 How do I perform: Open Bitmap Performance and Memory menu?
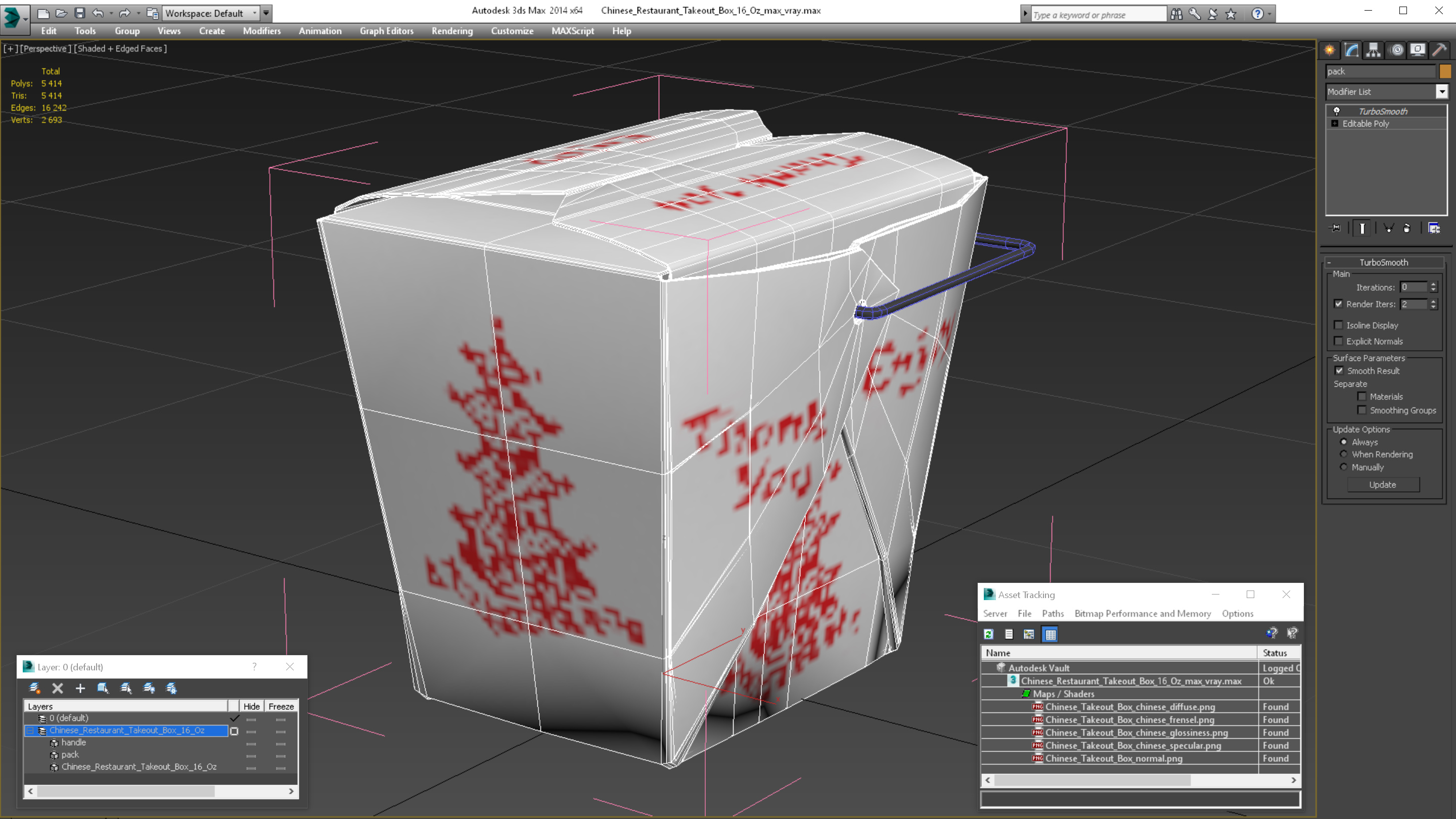click(x=1143, y=613)
